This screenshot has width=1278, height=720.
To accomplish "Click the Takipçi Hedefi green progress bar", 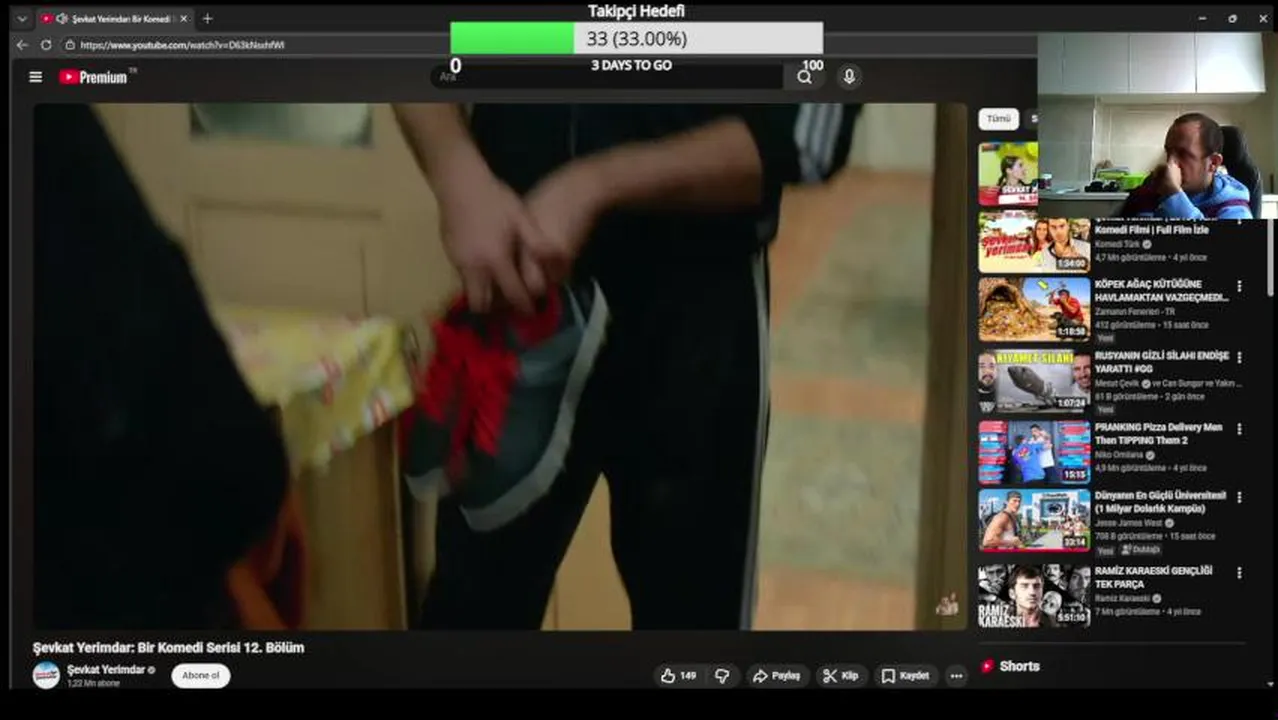I will (x=512, y=38).
